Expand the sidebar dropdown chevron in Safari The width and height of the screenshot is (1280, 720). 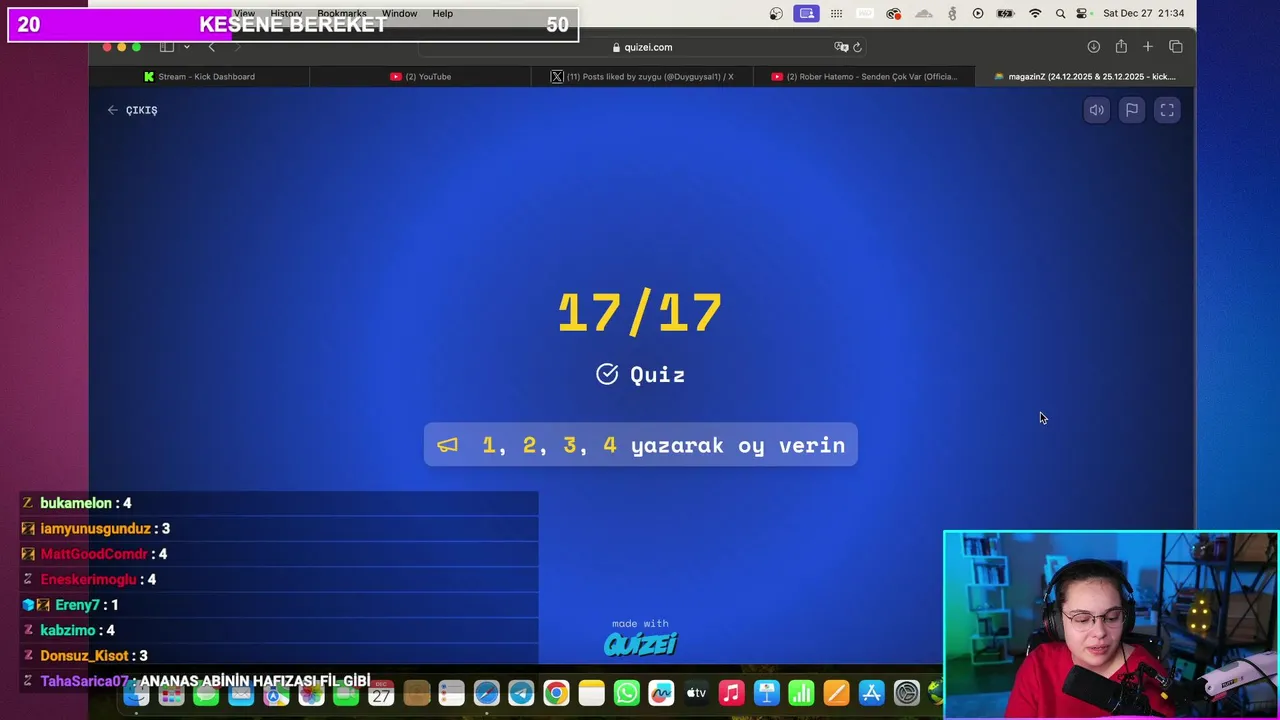pyautogui.click(x=186, y=47)
